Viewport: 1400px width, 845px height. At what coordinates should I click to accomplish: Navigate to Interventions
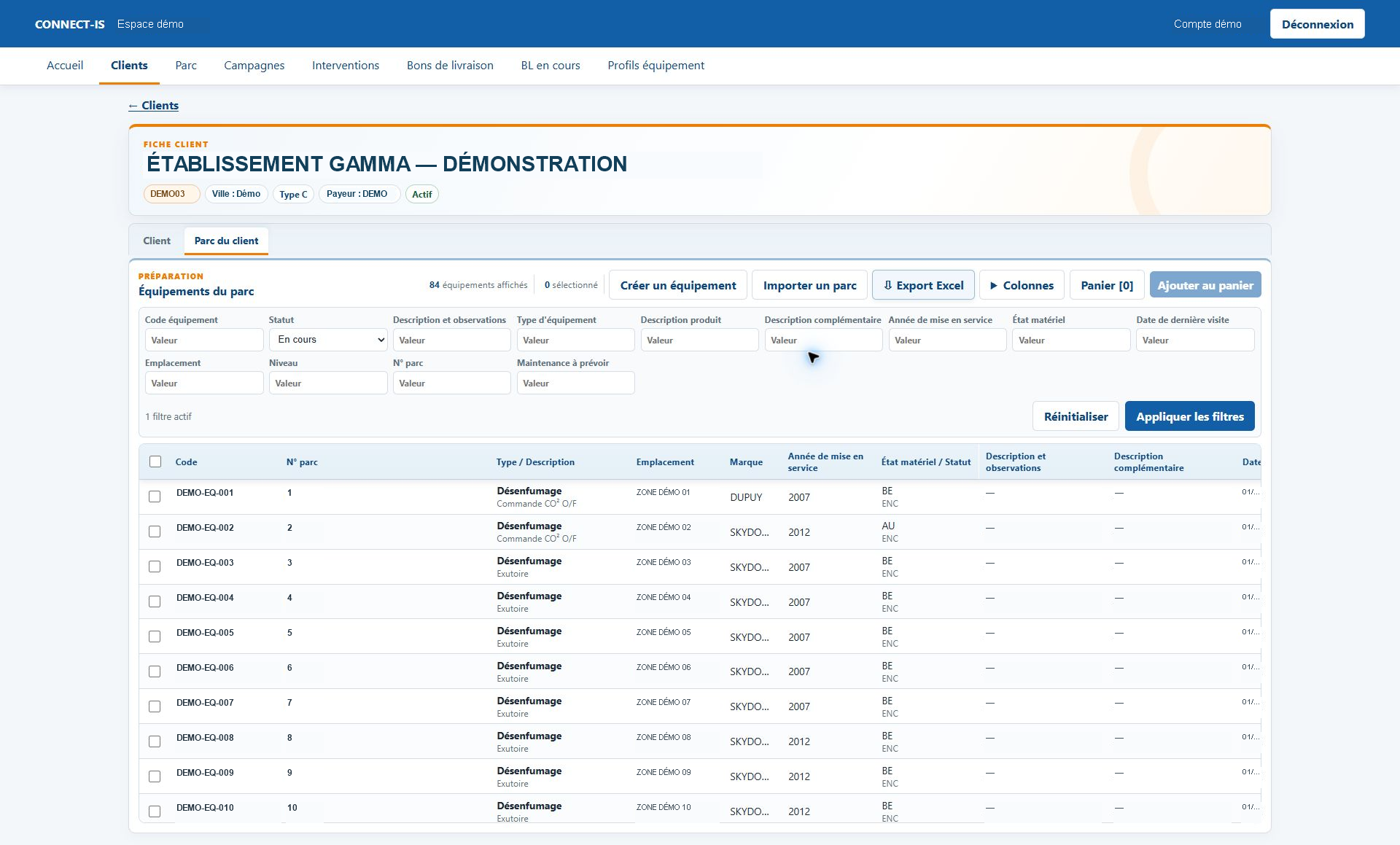click(346, 66)
